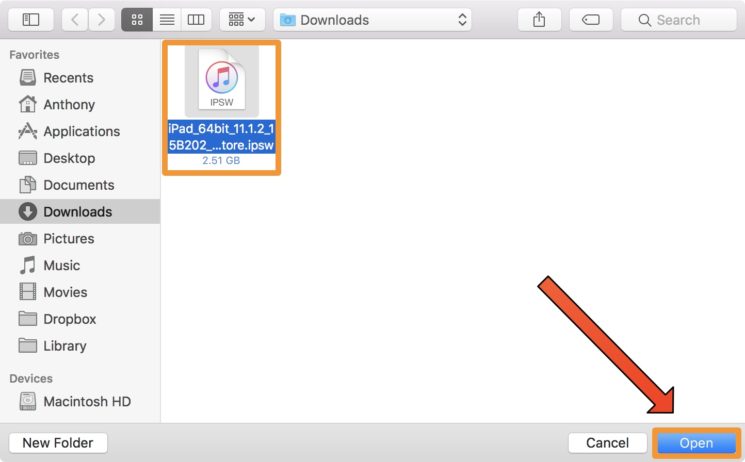
Task: Select the Anthony home folder
Action: coord(69,105)
